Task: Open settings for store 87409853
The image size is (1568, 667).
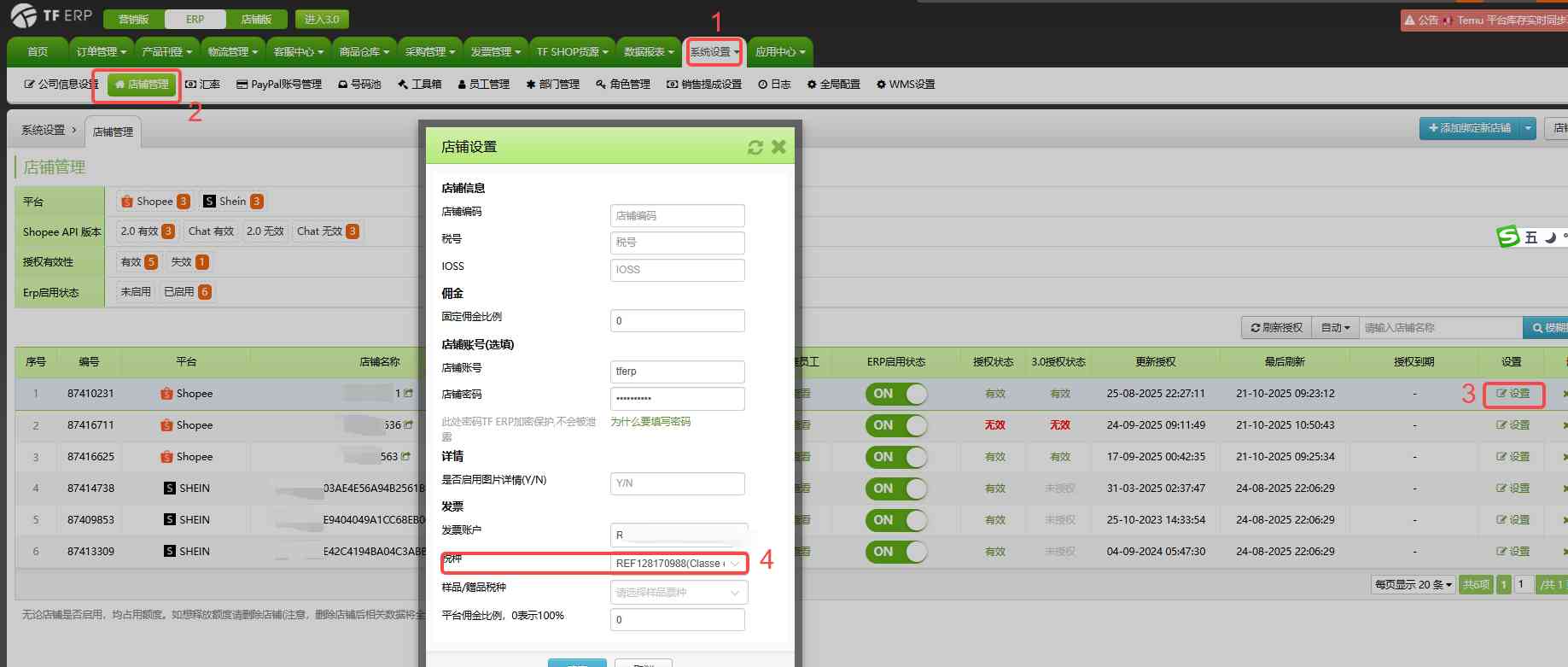Action: point(1513,520)
